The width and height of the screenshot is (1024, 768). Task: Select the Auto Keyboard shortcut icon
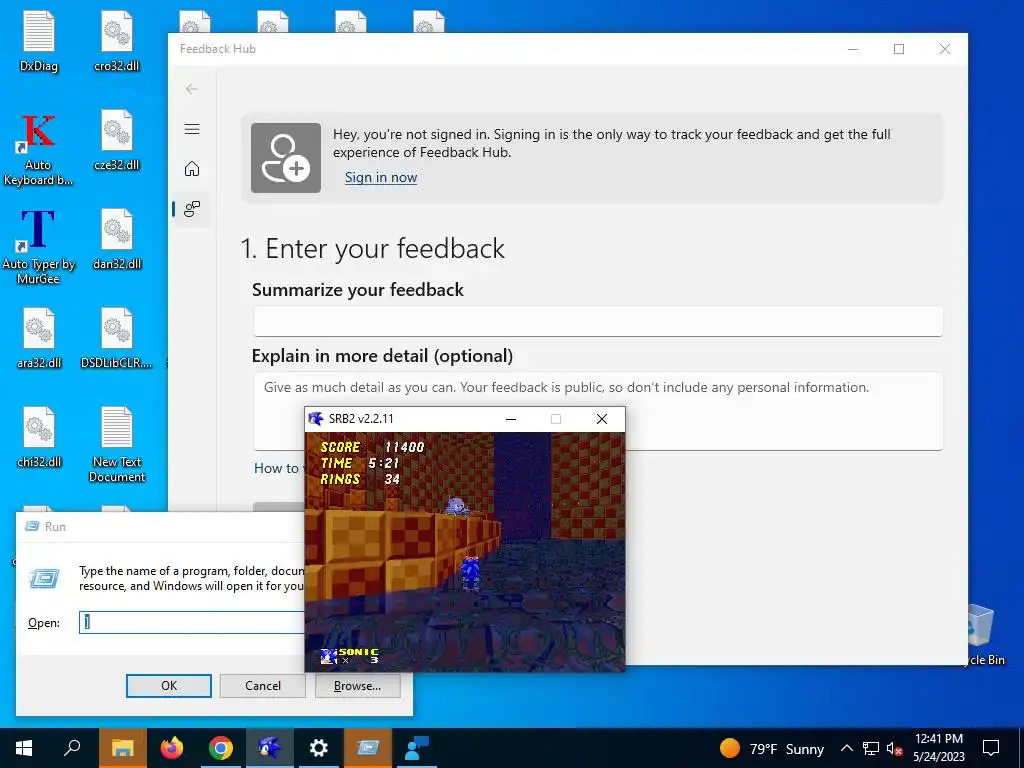coord(38,149)
